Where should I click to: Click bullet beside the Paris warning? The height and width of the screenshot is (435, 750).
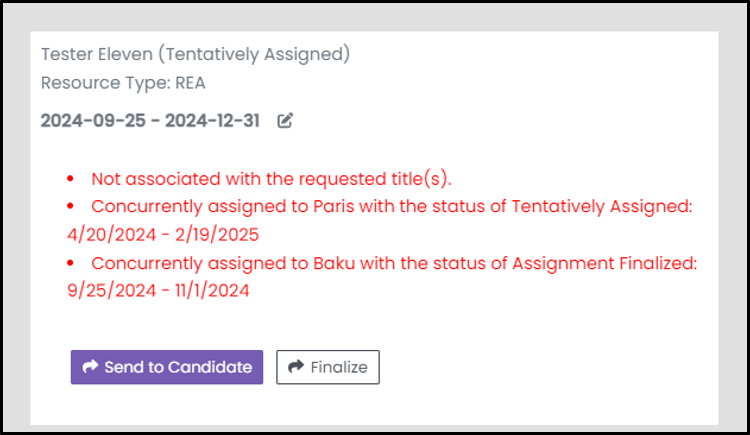click(70, 207)
